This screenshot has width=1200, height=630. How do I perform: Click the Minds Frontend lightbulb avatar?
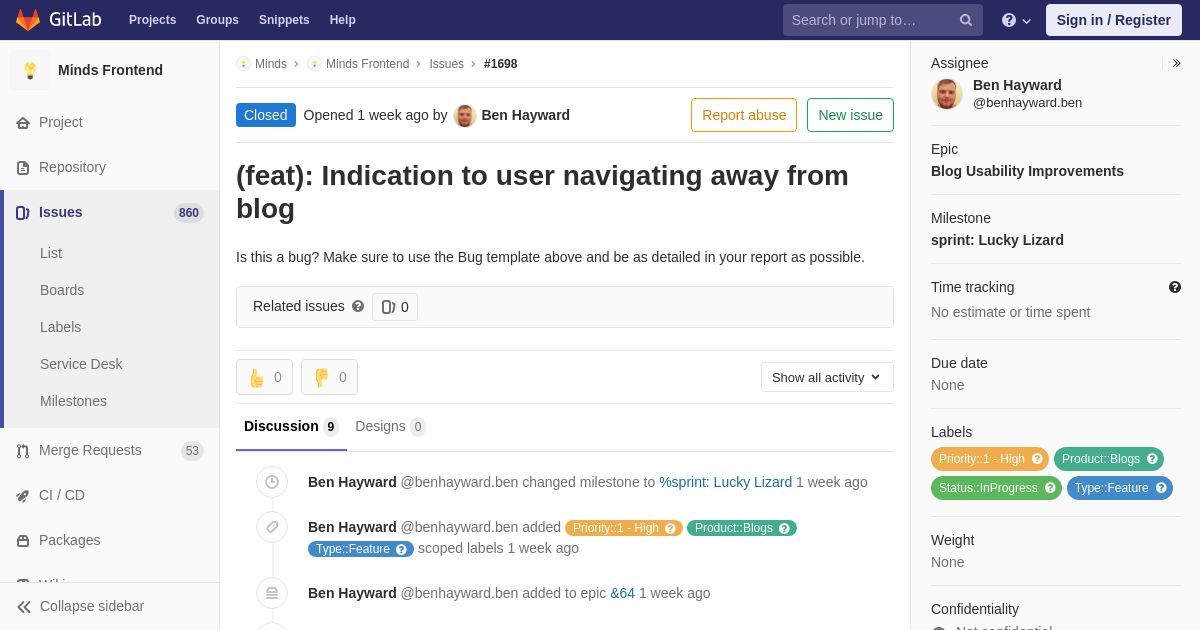tap(30, 70)
